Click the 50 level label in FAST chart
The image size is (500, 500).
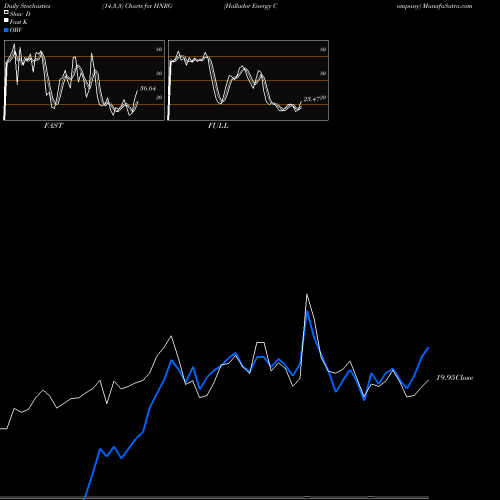coord(159,73)
